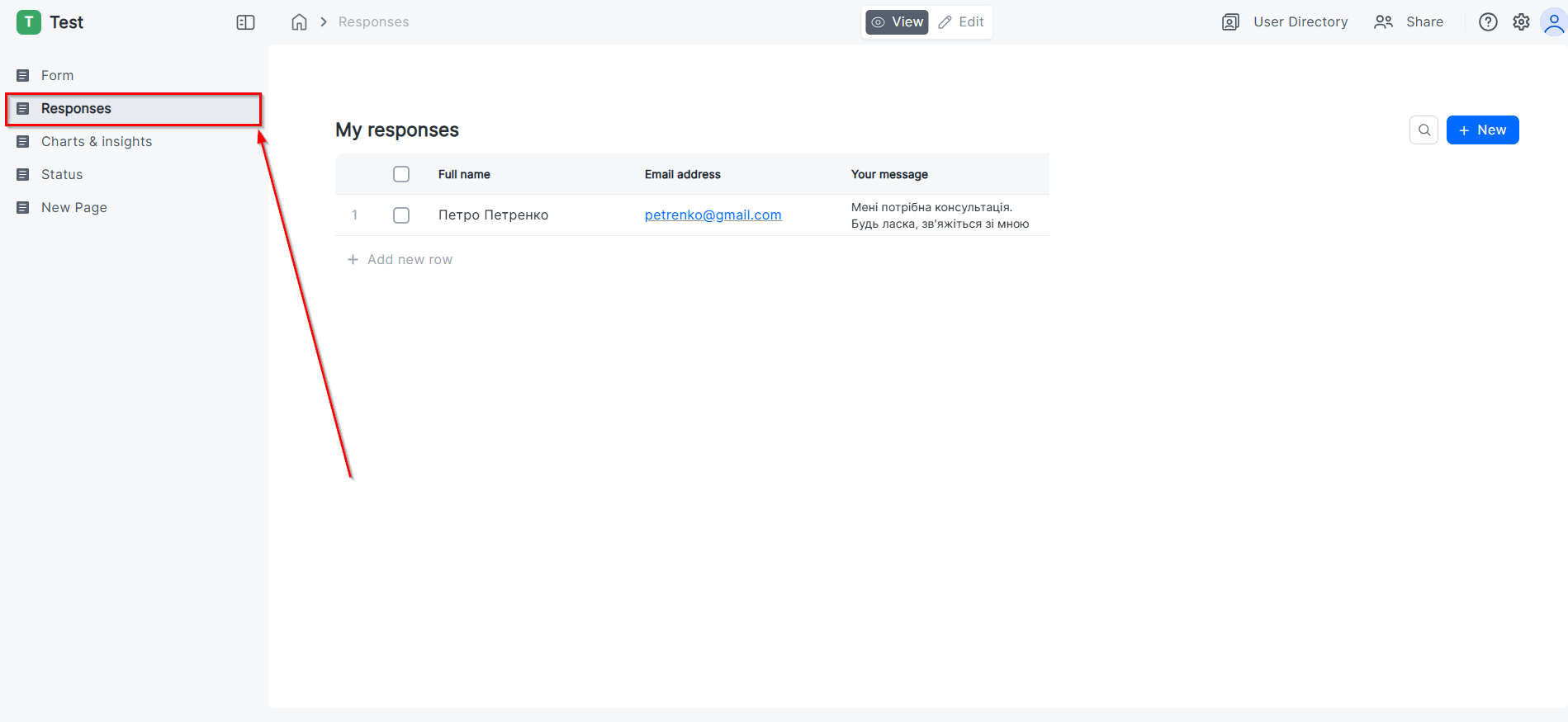Click My responses heading
Image resolution: width=1568 pixels, height=722 pixels.
pos(396,130)
